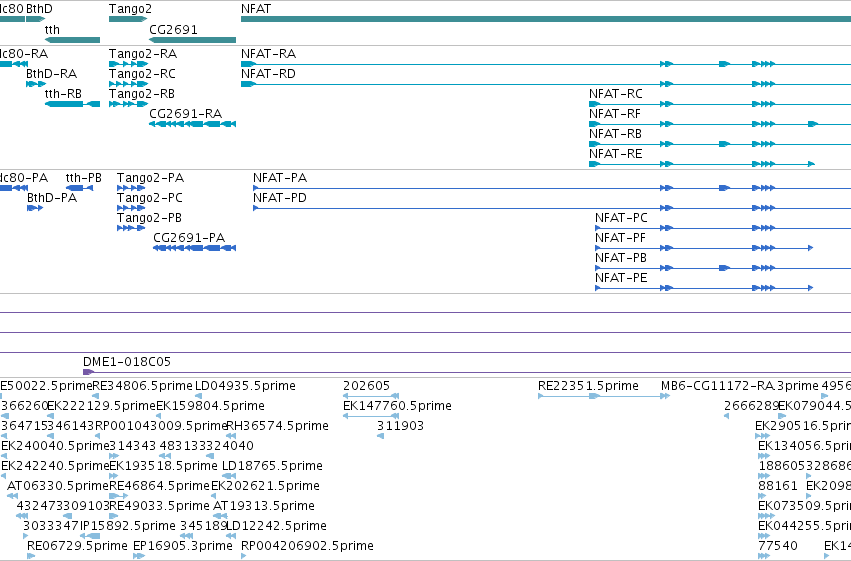Select the RE22351.5prime EST label
This screenshot has height=561, width=851.
[x=588, y=386]
